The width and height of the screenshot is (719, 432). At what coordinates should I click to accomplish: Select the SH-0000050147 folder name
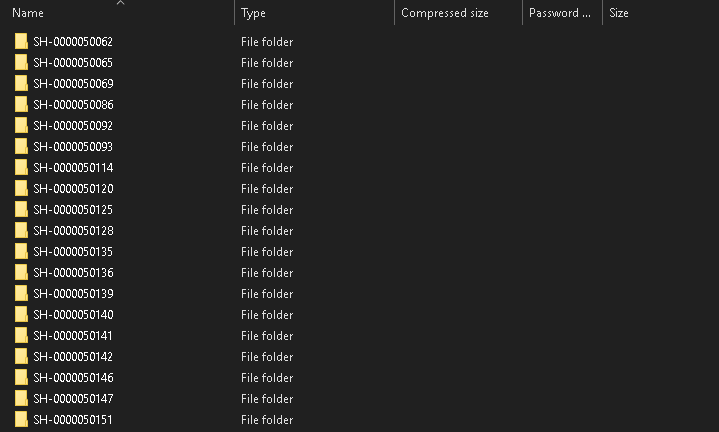[73, 399]
